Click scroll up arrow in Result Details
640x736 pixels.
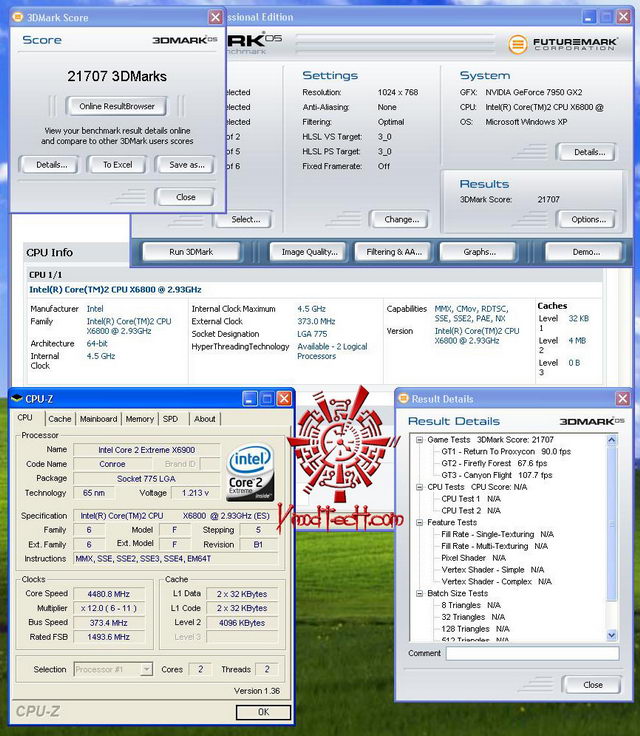[611, 440]
